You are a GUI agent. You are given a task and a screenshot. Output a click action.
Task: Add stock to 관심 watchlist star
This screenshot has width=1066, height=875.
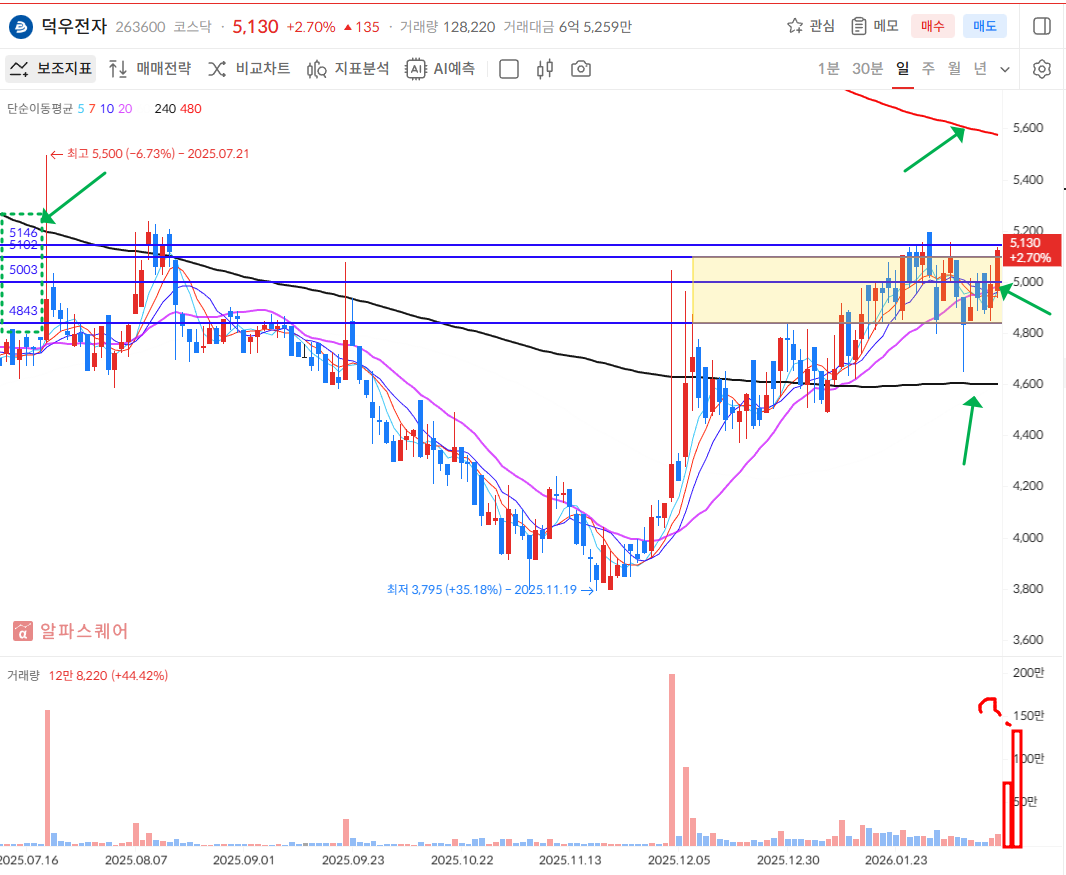[810, 26]
